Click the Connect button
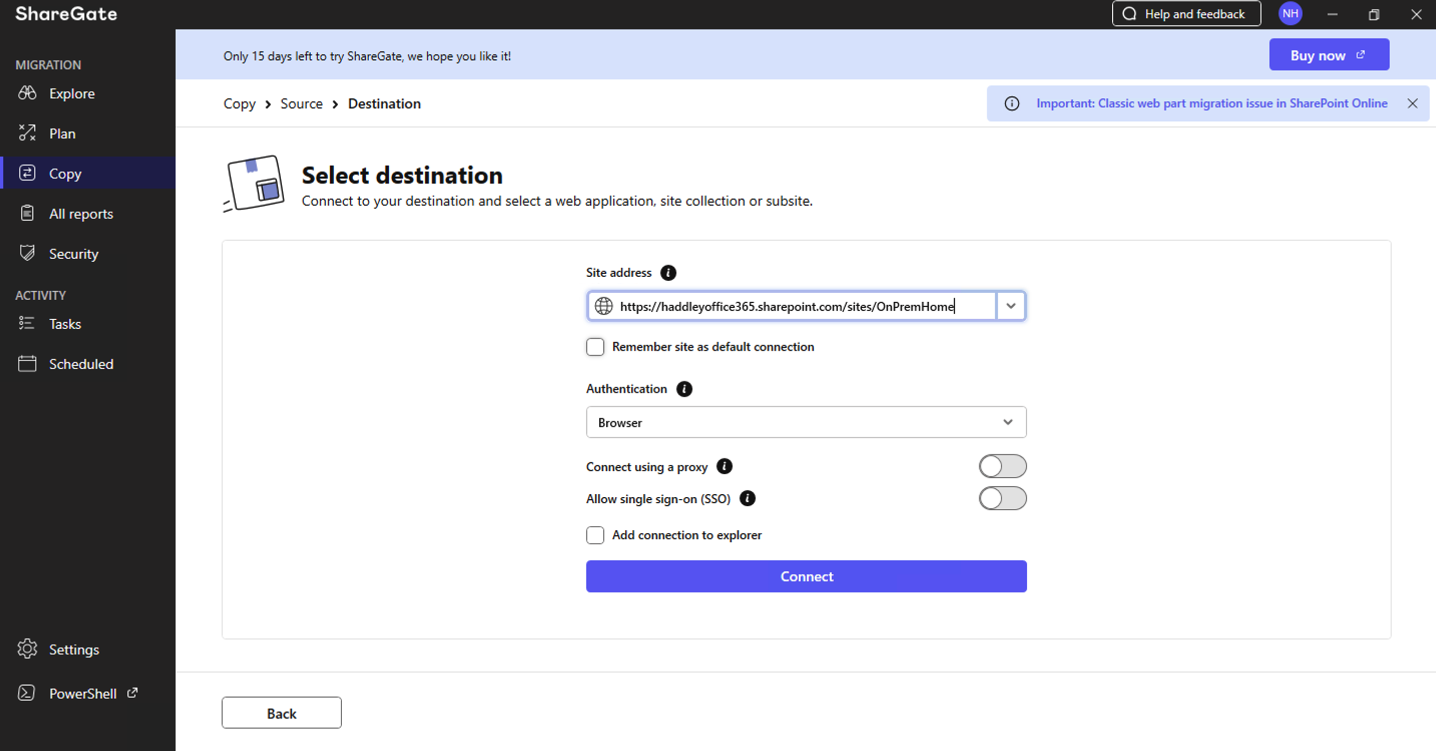This screenshot has width=1436, height=751. (x=806, y=576)
